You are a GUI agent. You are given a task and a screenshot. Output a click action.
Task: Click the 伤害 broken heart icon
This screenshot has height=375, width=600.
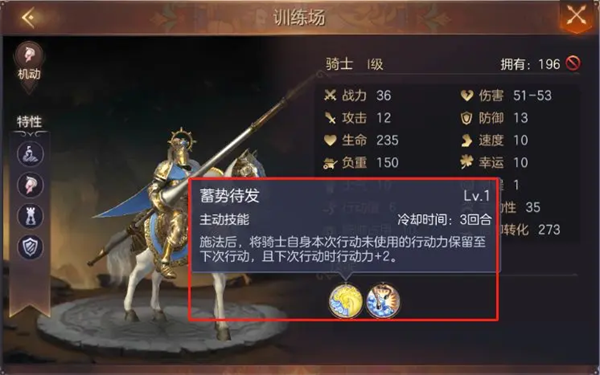pos(467,95)
